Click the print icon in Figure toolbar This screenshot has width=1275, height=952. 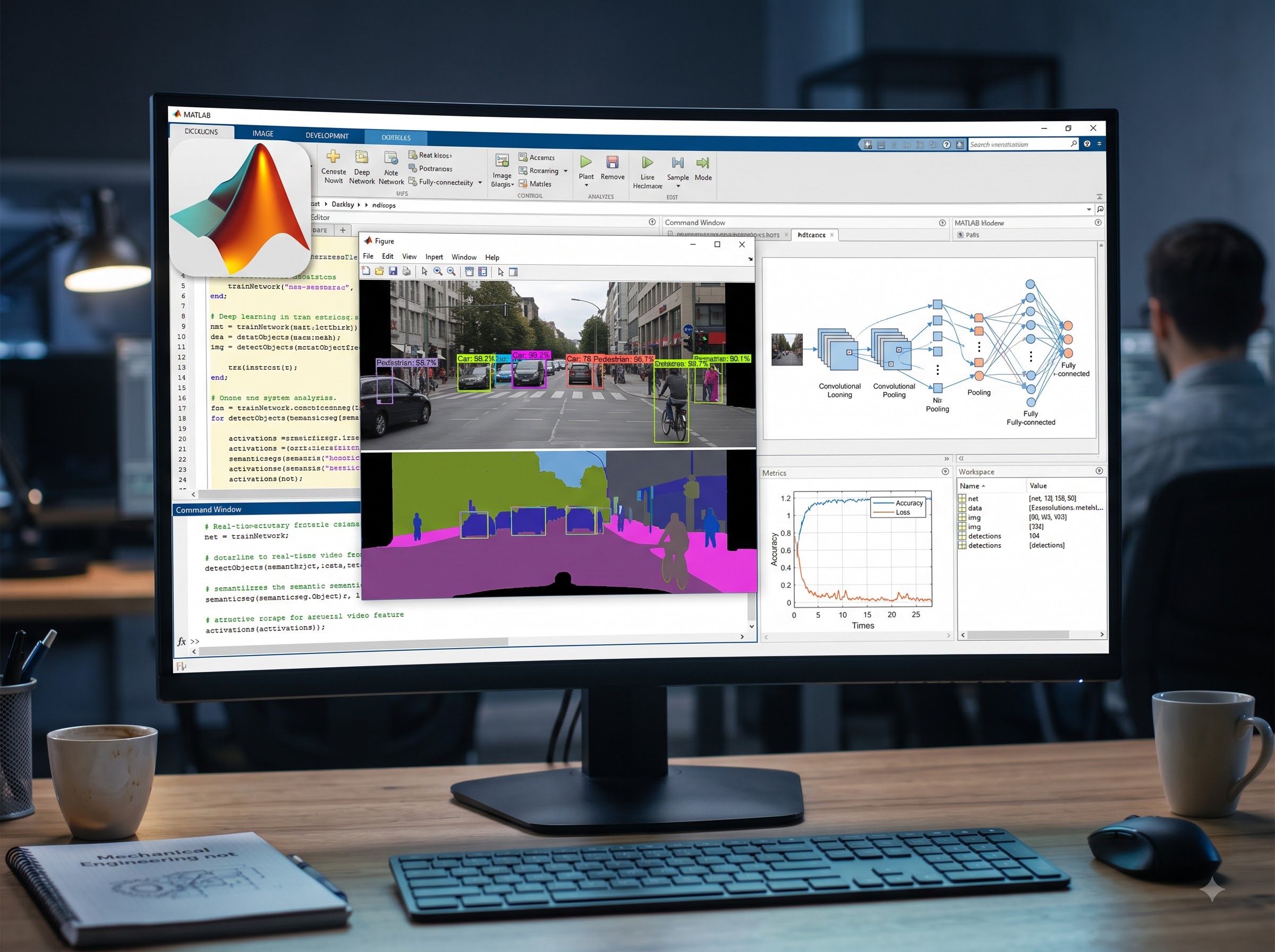click(406, 271)
